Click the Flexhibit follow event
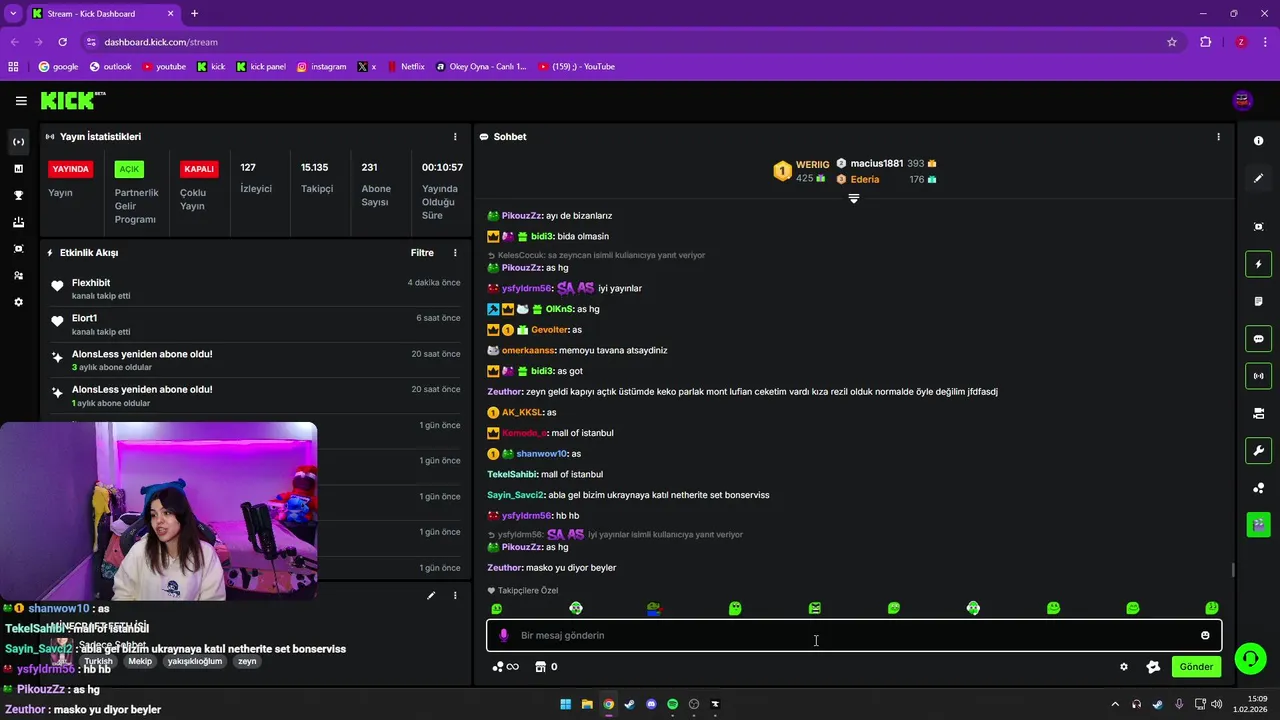 coord(256,289)
